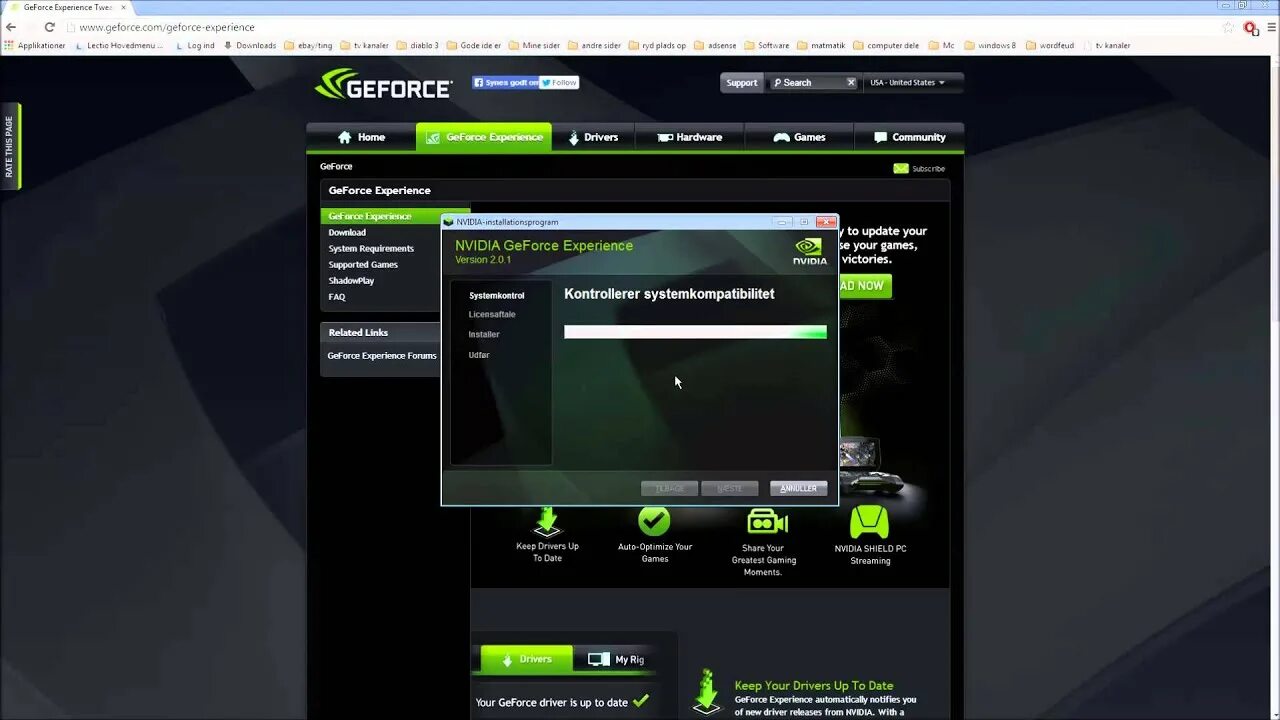Click the Licensaftale step in the installer

pyautogui.click(x=492, y=314)
